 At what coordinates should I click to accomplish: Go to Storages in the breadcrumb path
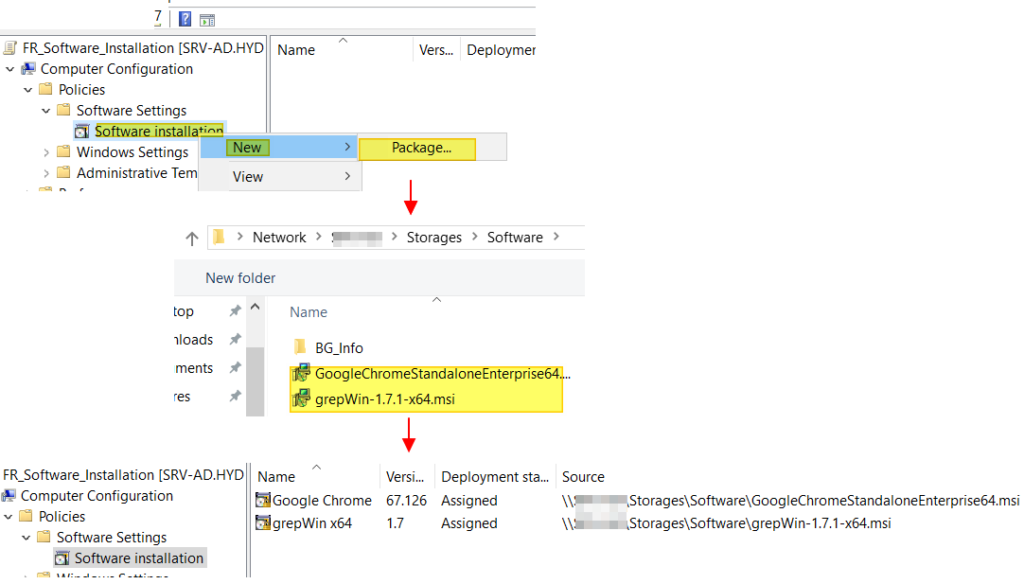click(434, 237)
